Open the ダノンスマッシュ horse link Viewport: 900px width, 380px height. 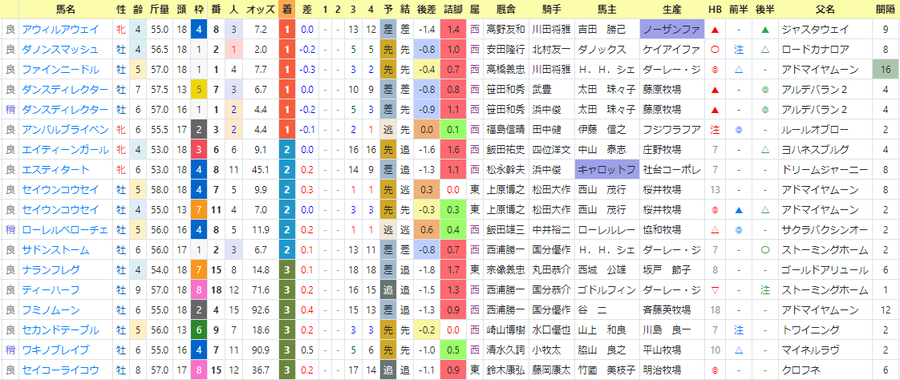60,49
